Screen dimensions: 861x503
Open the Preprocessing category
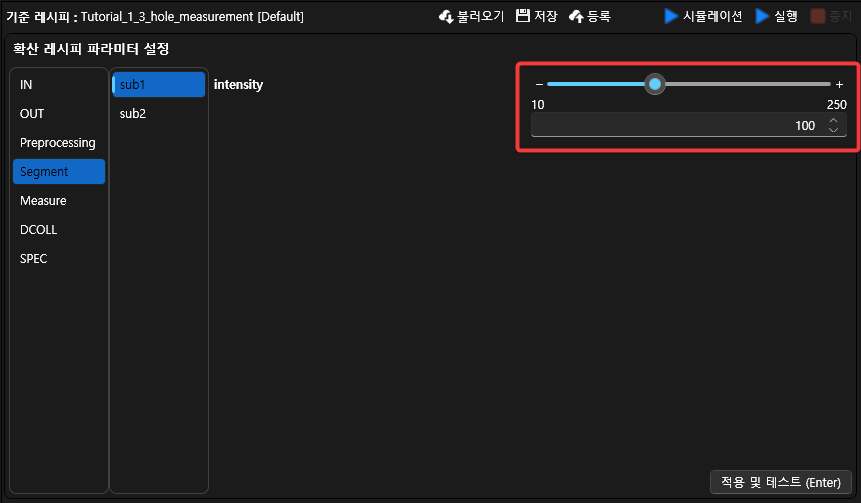(x=59, y=143)
